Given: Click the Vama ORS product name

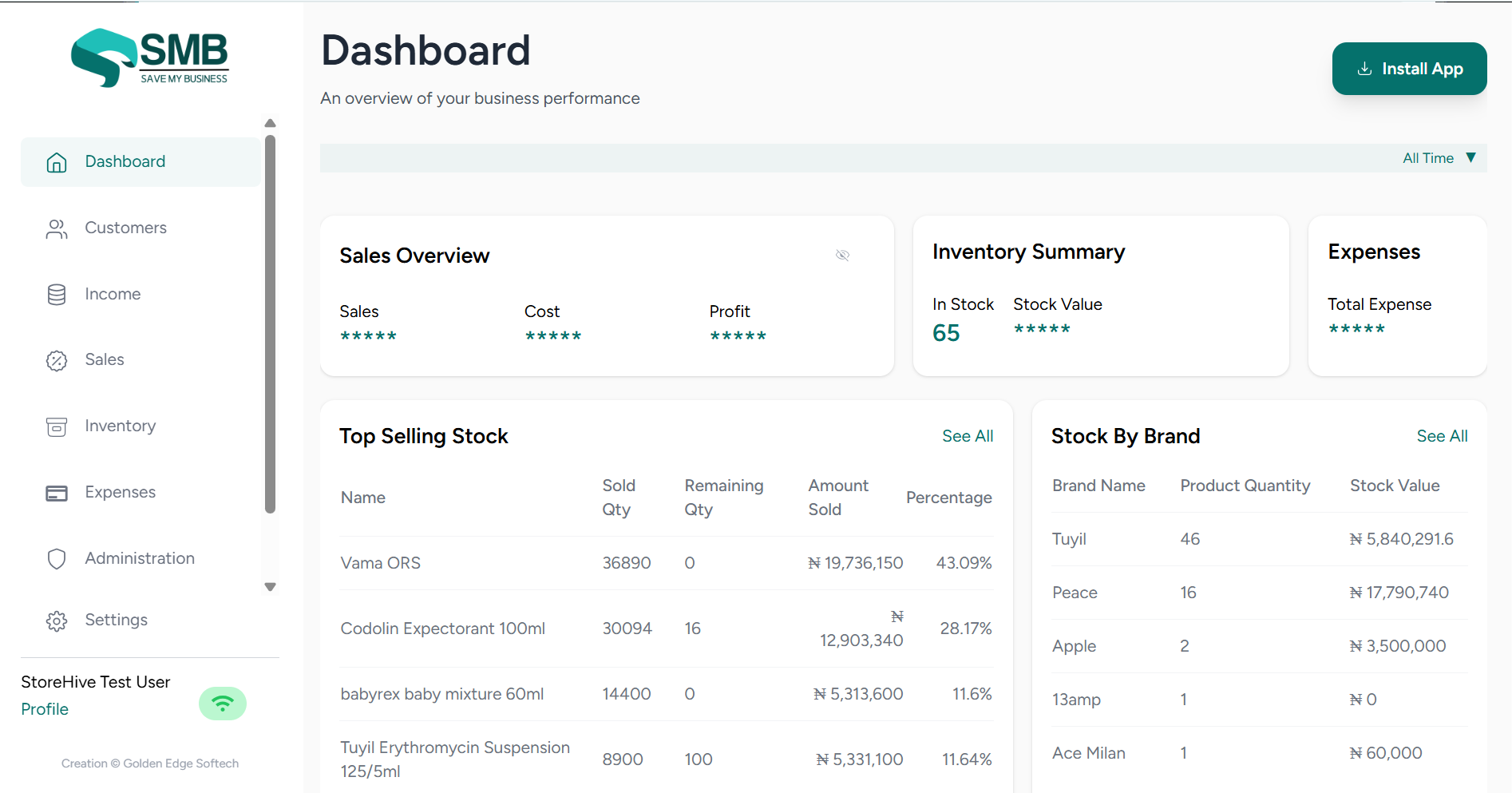Looking at the screenshot, I should (381, 563).
